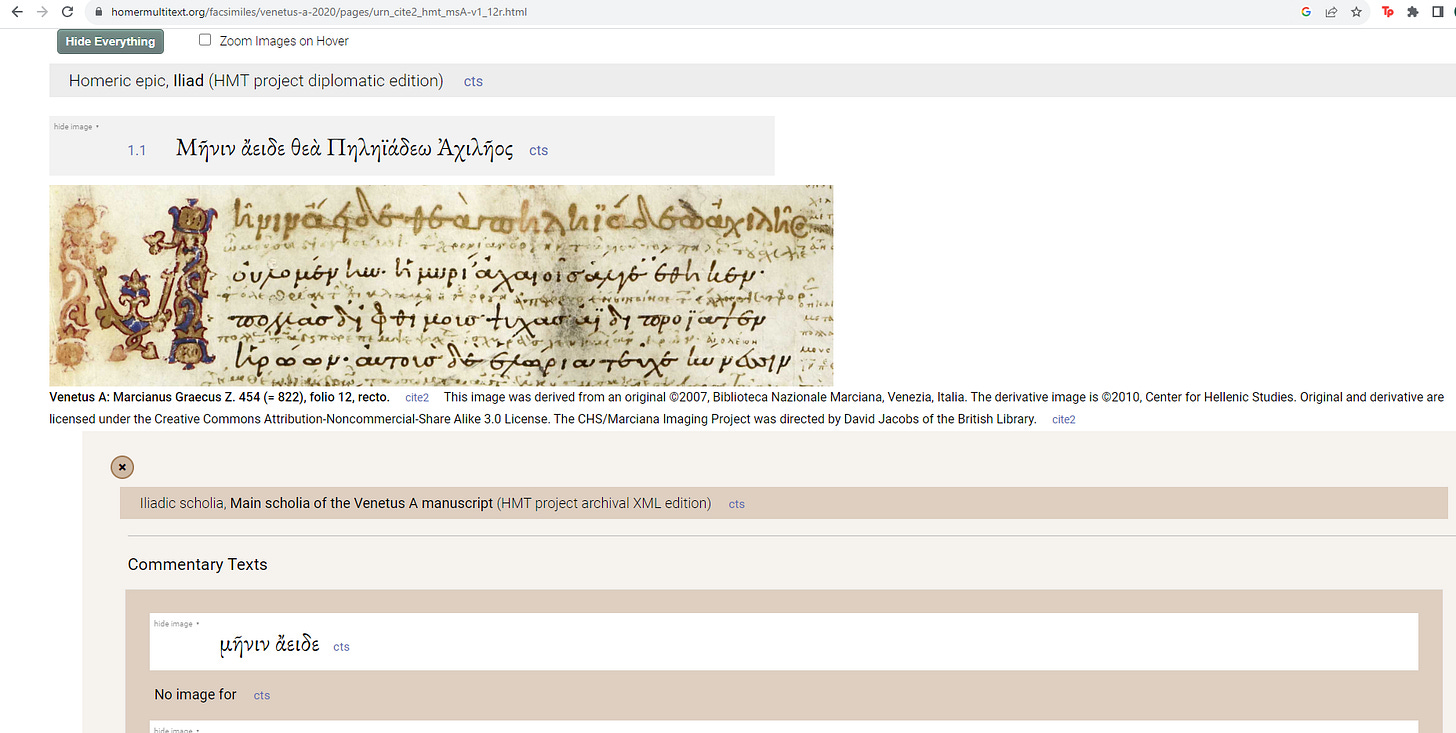
Task: Toggle hide image above μῆνιν ἄειδε comment
Action: [x=176, y=624]
